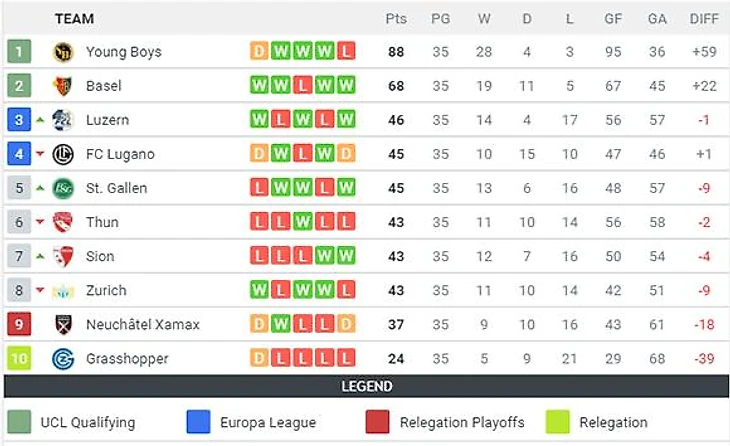Click Young Boys' most recent loss badge
The image size is (730, 446).
tap(346, 52)
